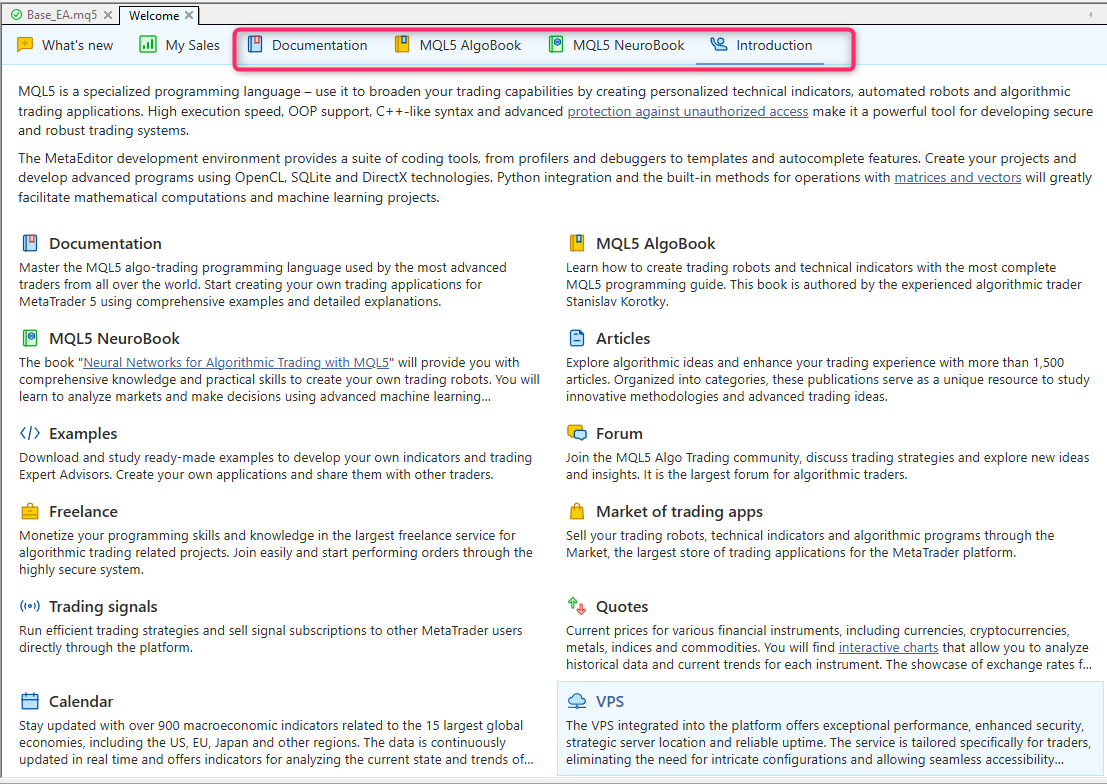Click the What's new tab icon

pos(25,44)
